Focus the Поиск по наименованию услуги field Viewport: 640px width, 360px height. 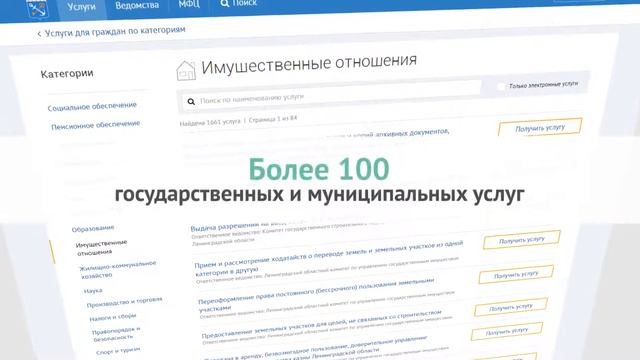pyautogui.click(x=330, y=96)
